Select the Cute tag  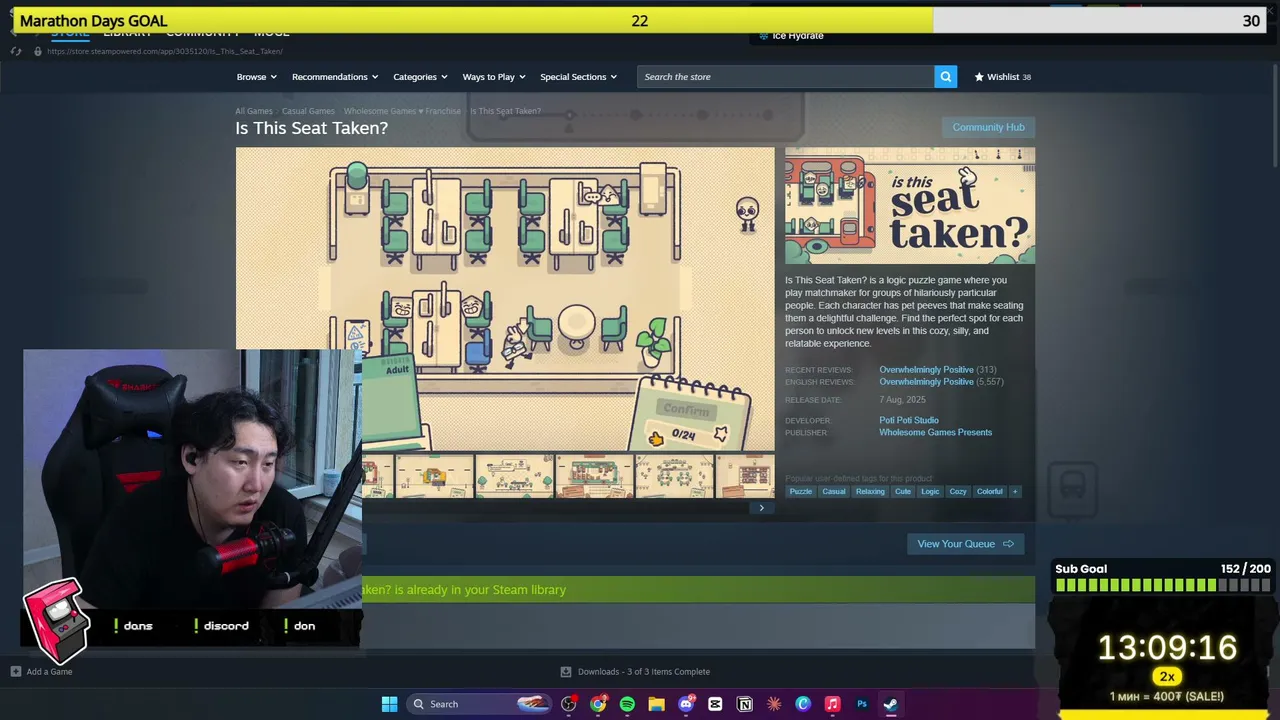click(x=903, y=491)
